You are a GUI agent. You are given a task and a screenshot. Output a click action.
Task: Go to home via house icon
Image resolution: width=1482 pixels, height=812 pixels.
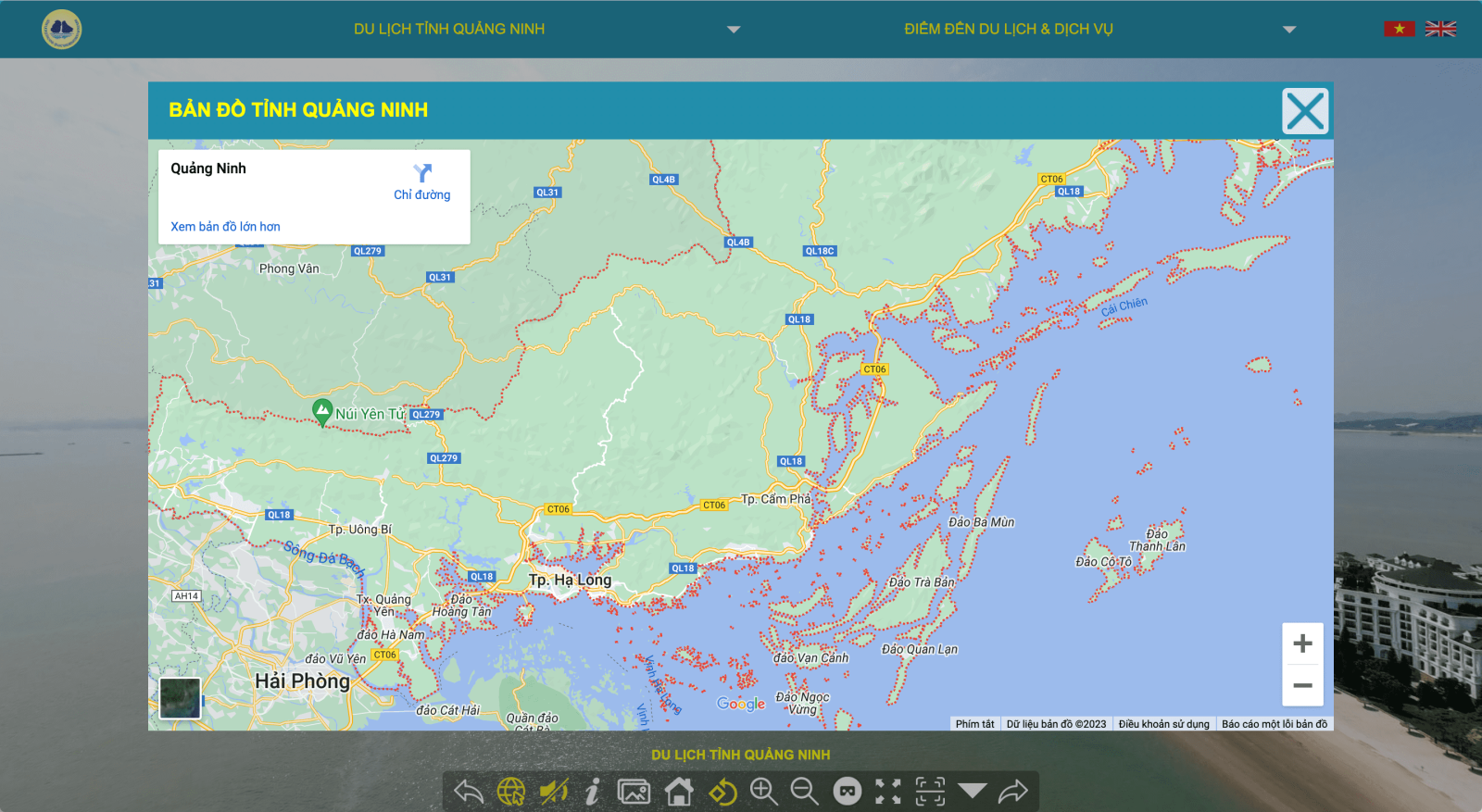pyautogui.click(x=679, y=792)
